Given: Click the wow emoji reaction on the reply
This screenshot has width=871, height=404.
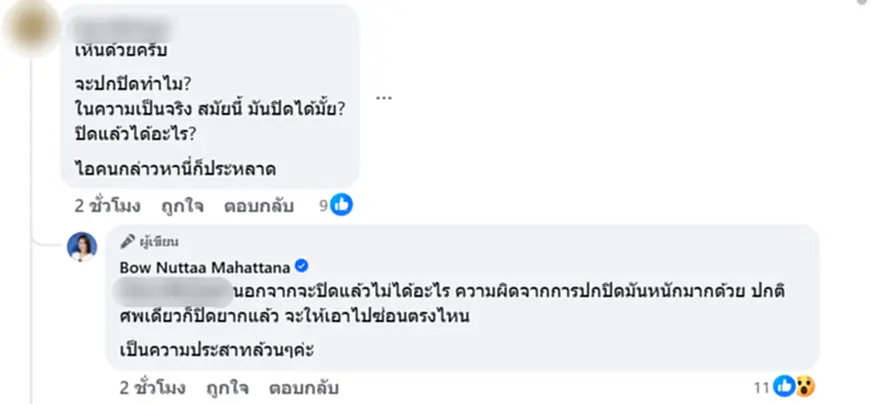Looking at the screenshot, I should (x=804, y=386).
